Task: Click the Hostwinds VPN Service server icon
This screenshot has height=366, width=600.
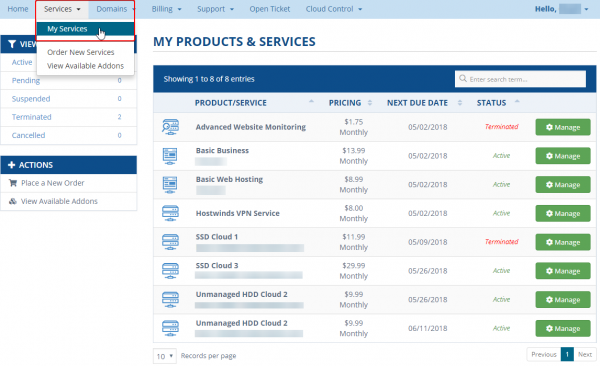Action: (x=170, y=213)
